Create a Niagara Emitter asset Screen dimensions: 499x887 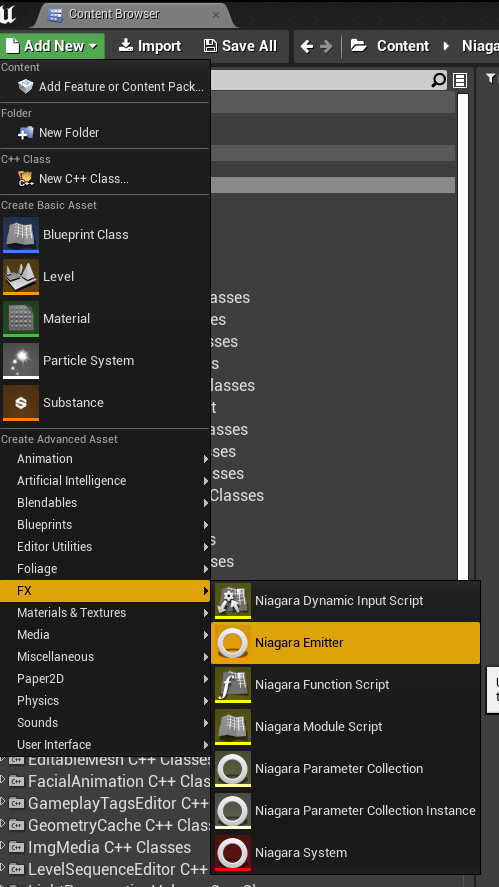click(x=346, y=643)
